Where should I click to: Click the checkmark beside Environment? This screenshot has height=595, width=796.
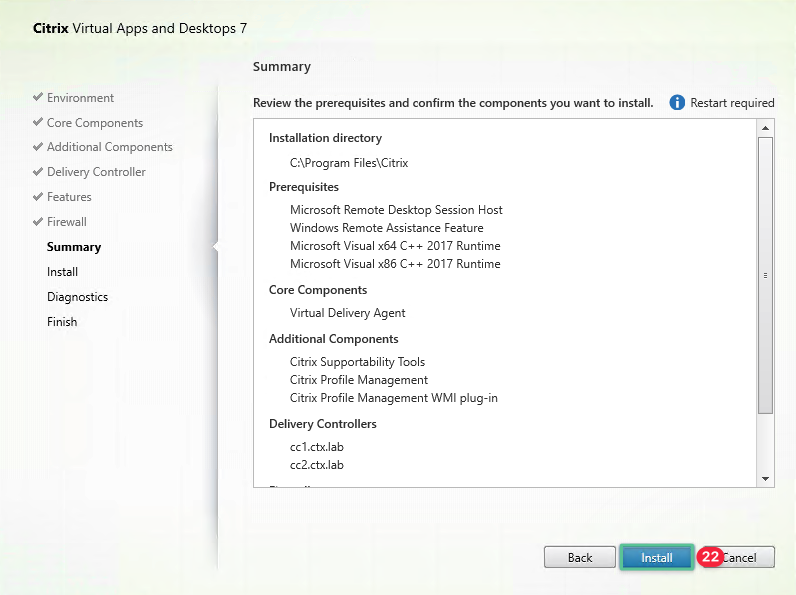coord(38,97)
